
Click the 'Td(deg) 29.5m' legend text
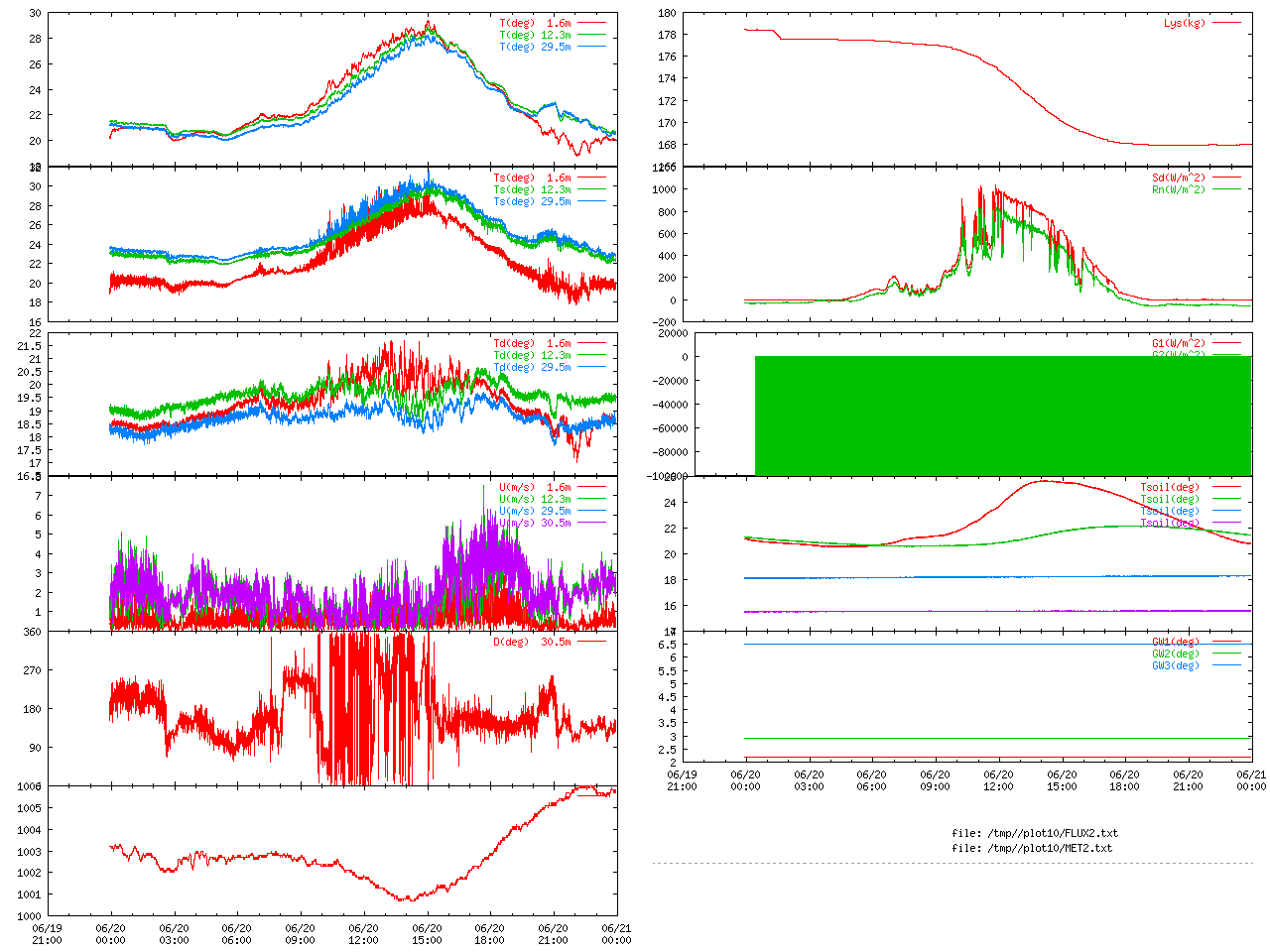point(533,367)
